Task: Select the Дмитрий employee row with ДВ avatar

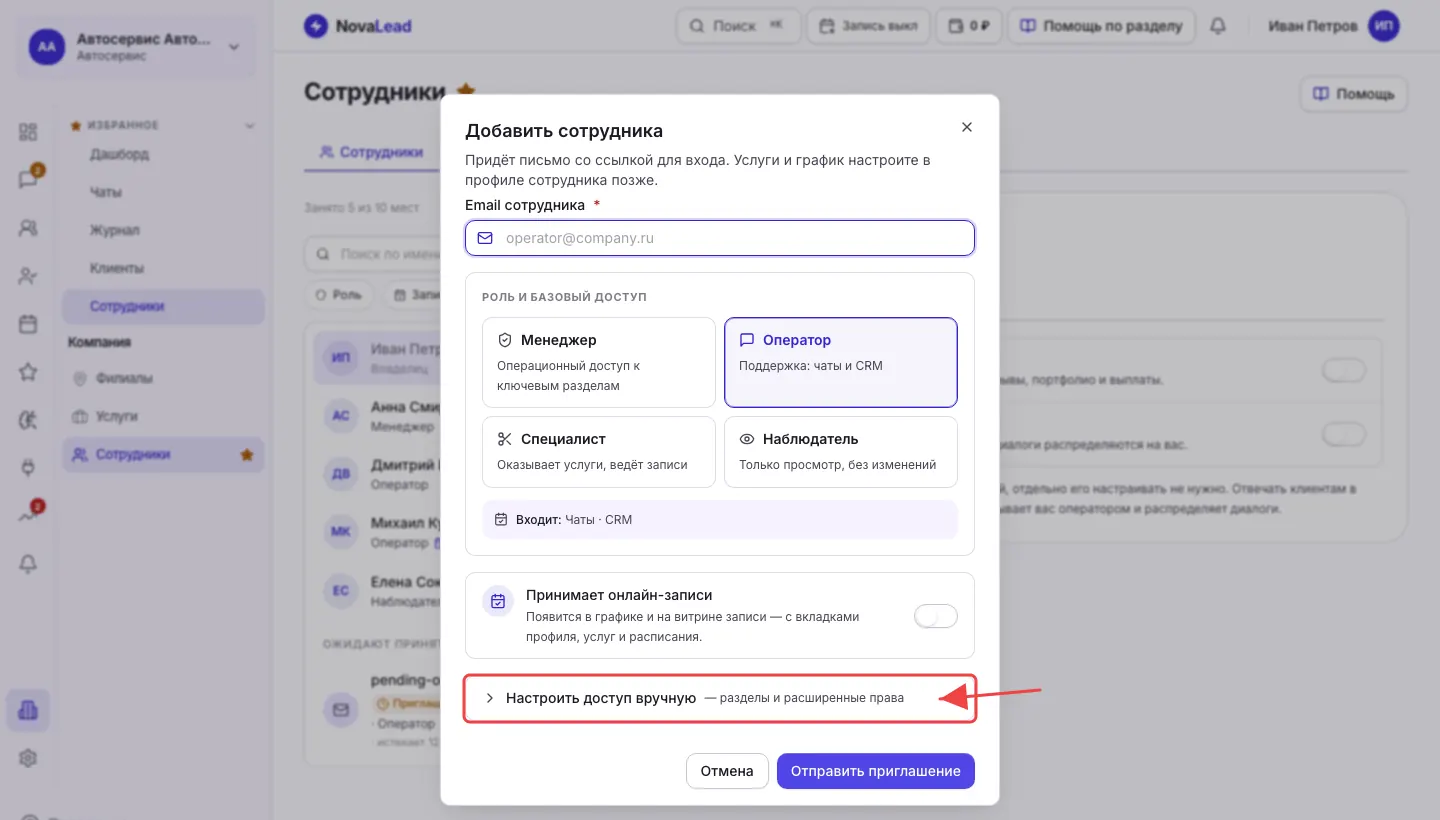Action: coord(377,474)
